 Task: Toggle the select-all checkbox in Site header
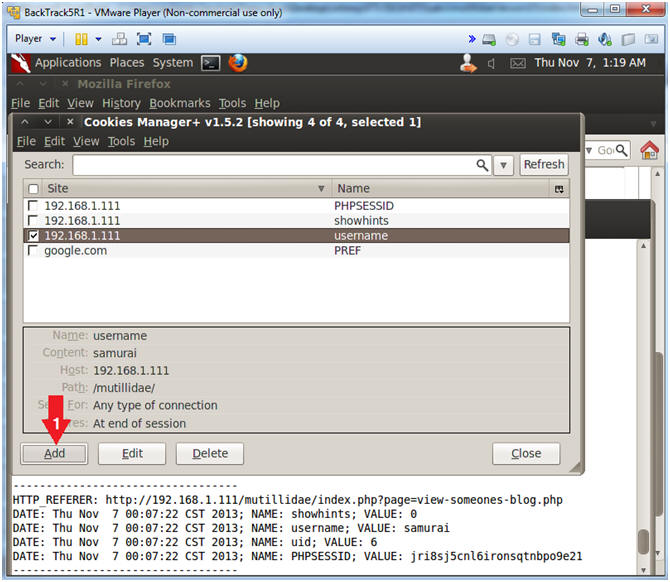click(x=33, y=188)
